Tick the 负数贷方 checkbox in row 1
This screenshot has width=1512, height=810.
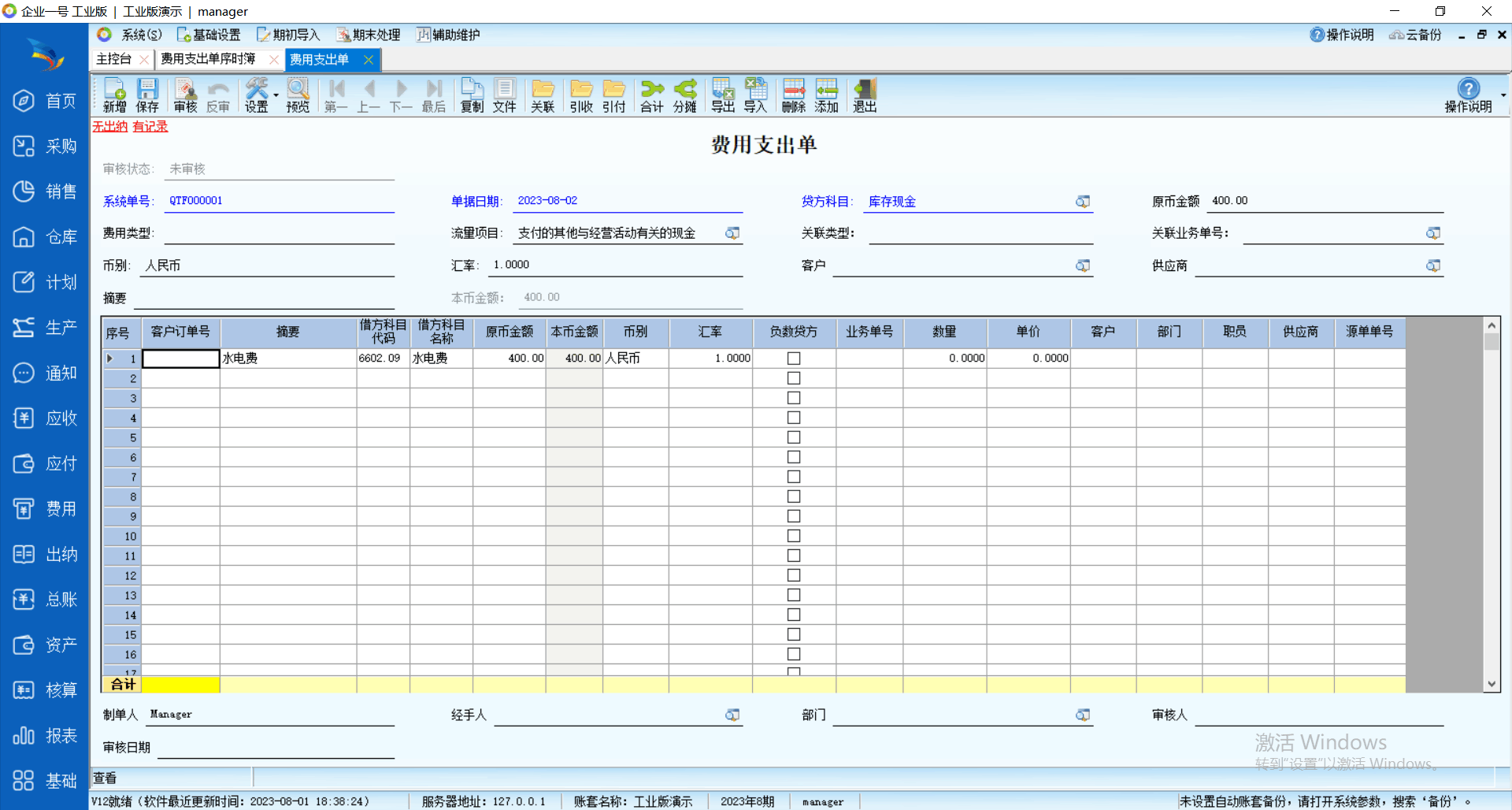click(x=794, y=359)
